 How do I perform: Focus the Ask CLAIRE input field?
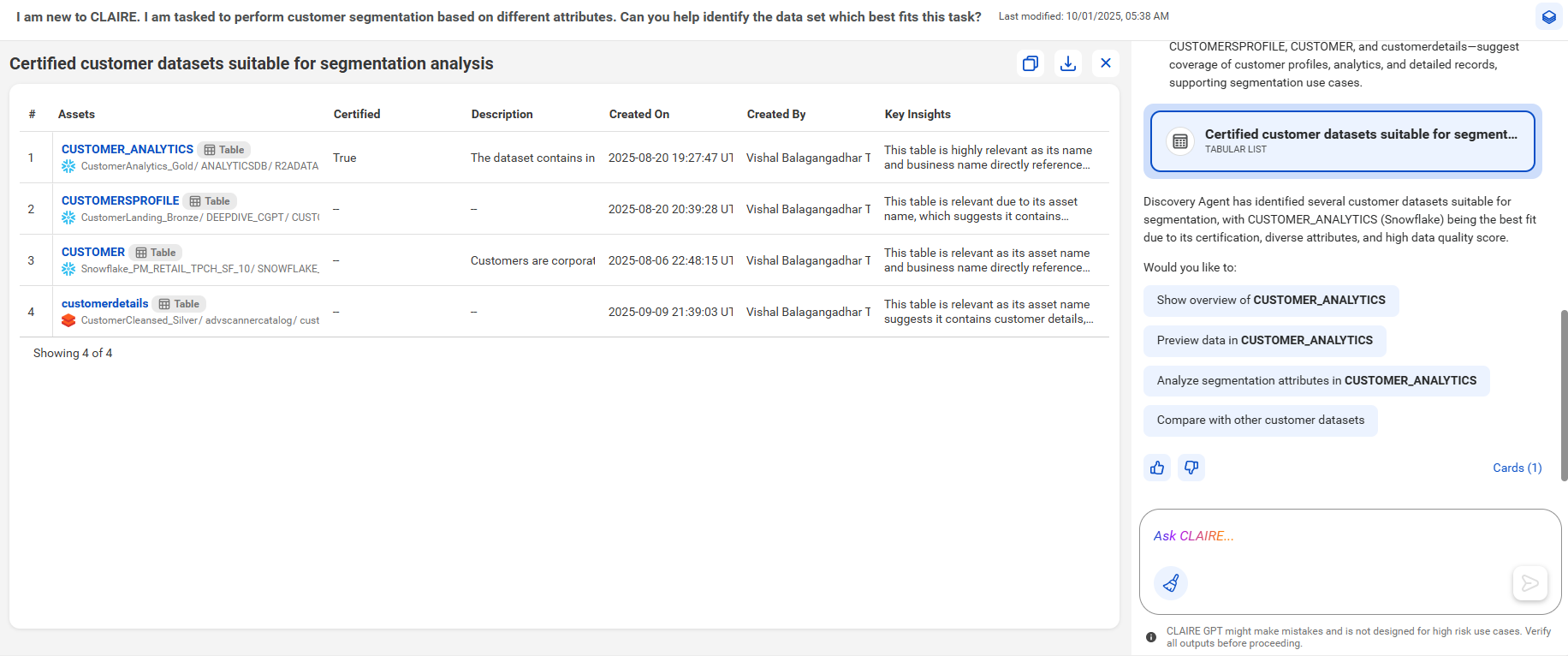click(x=1350, y=536)
